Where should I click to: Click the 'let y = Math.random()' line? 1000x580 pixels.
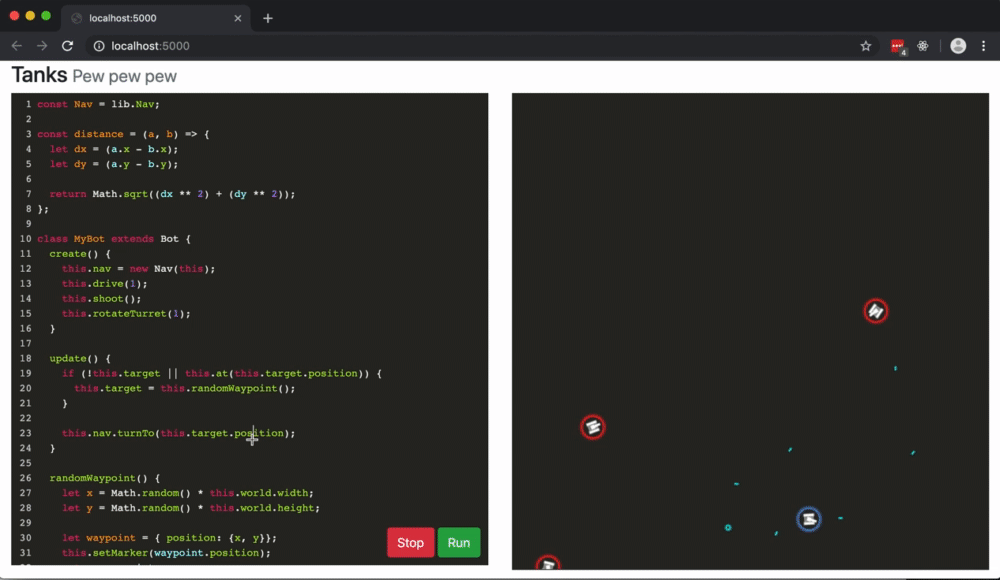(191, 508)
